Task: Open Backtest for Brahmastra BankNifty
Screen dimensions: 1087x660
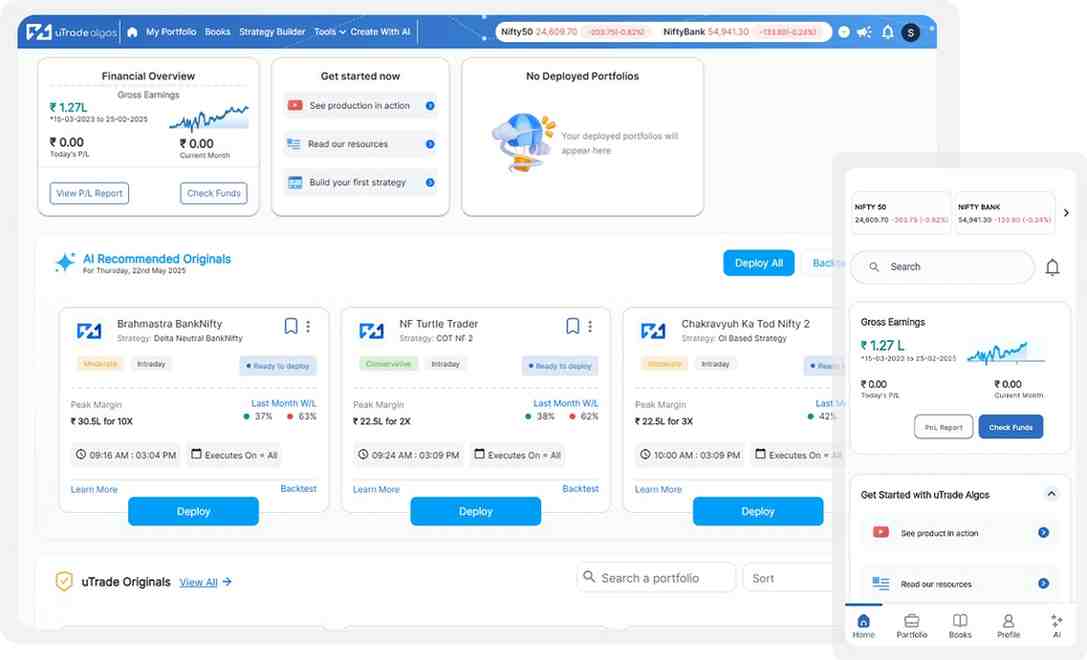Action: tap(298, 489)
